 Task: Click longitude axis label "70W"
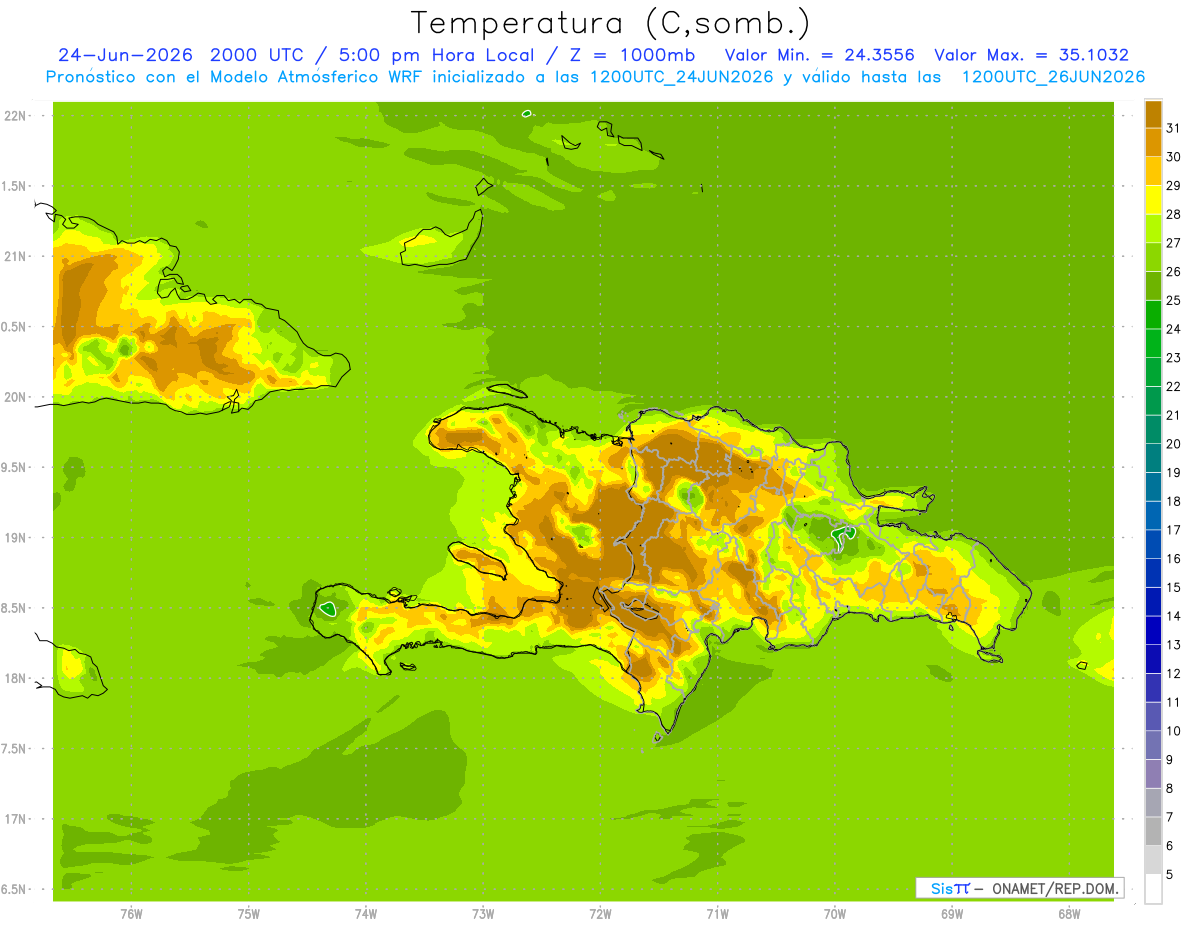(x=835, y=913)
